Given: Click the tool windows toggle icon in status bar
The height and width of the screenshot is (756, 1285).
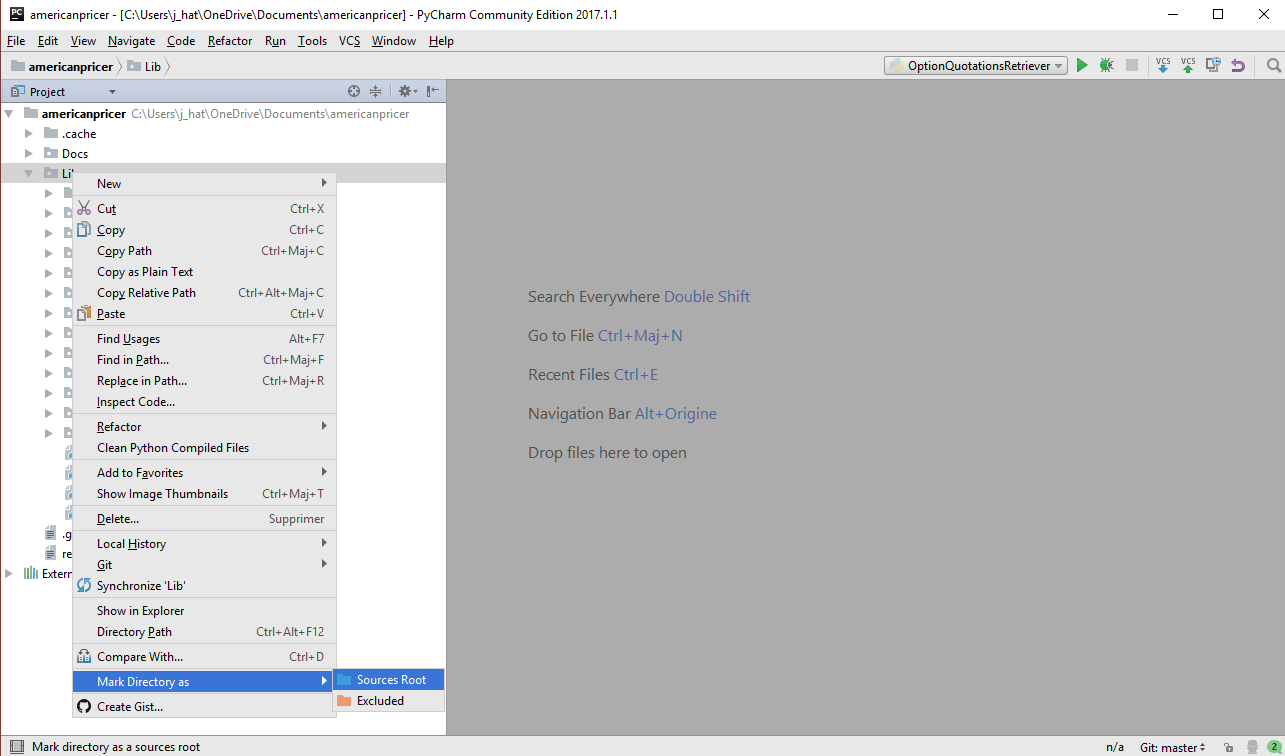Looking at the screenshot, I should (17, 746).
